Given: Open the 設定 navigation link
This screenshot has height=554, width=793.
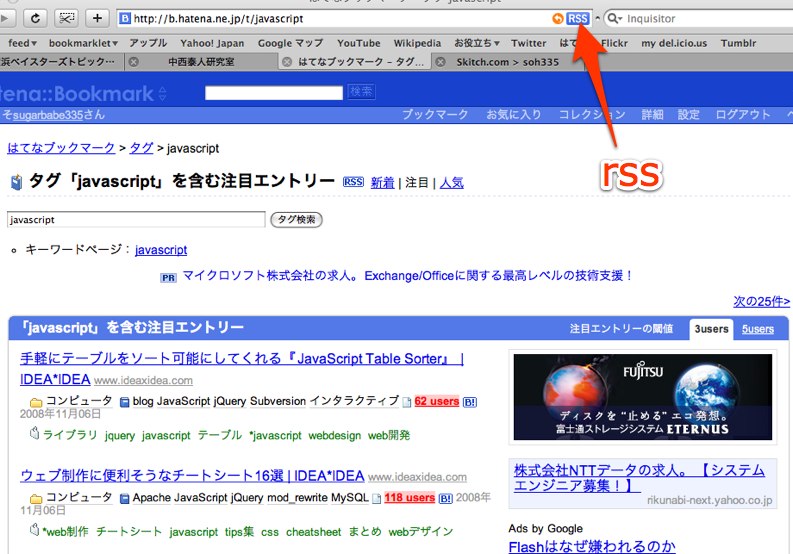Looking at the screenshot, I should coord(688,115).
